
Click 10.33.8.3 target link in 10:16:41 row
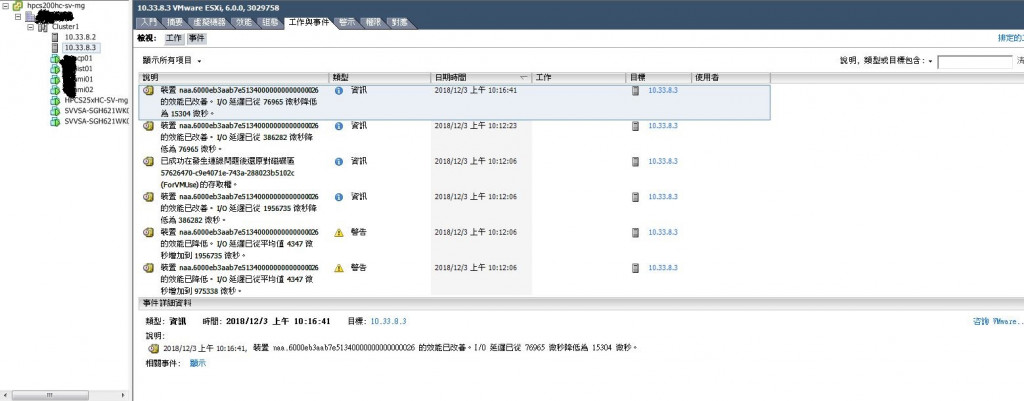pos(663,90)
